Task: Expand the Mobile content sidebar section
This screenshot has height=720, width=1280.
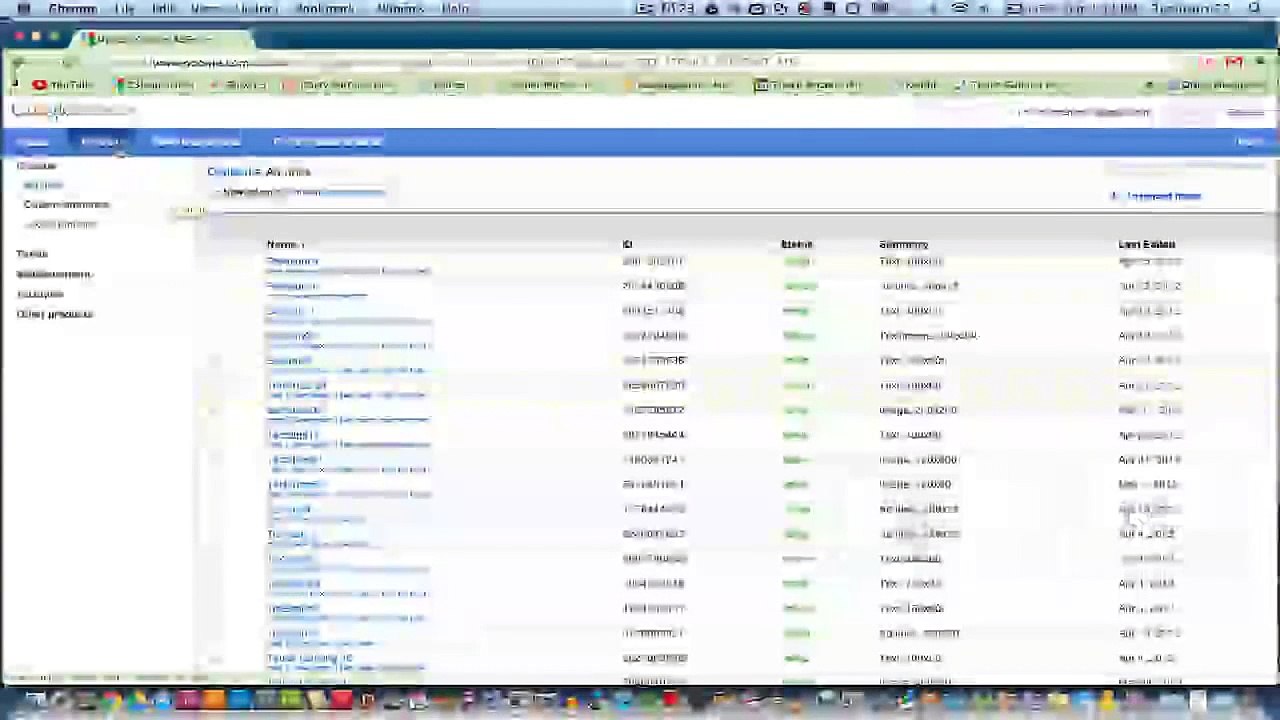Action: 54,274
